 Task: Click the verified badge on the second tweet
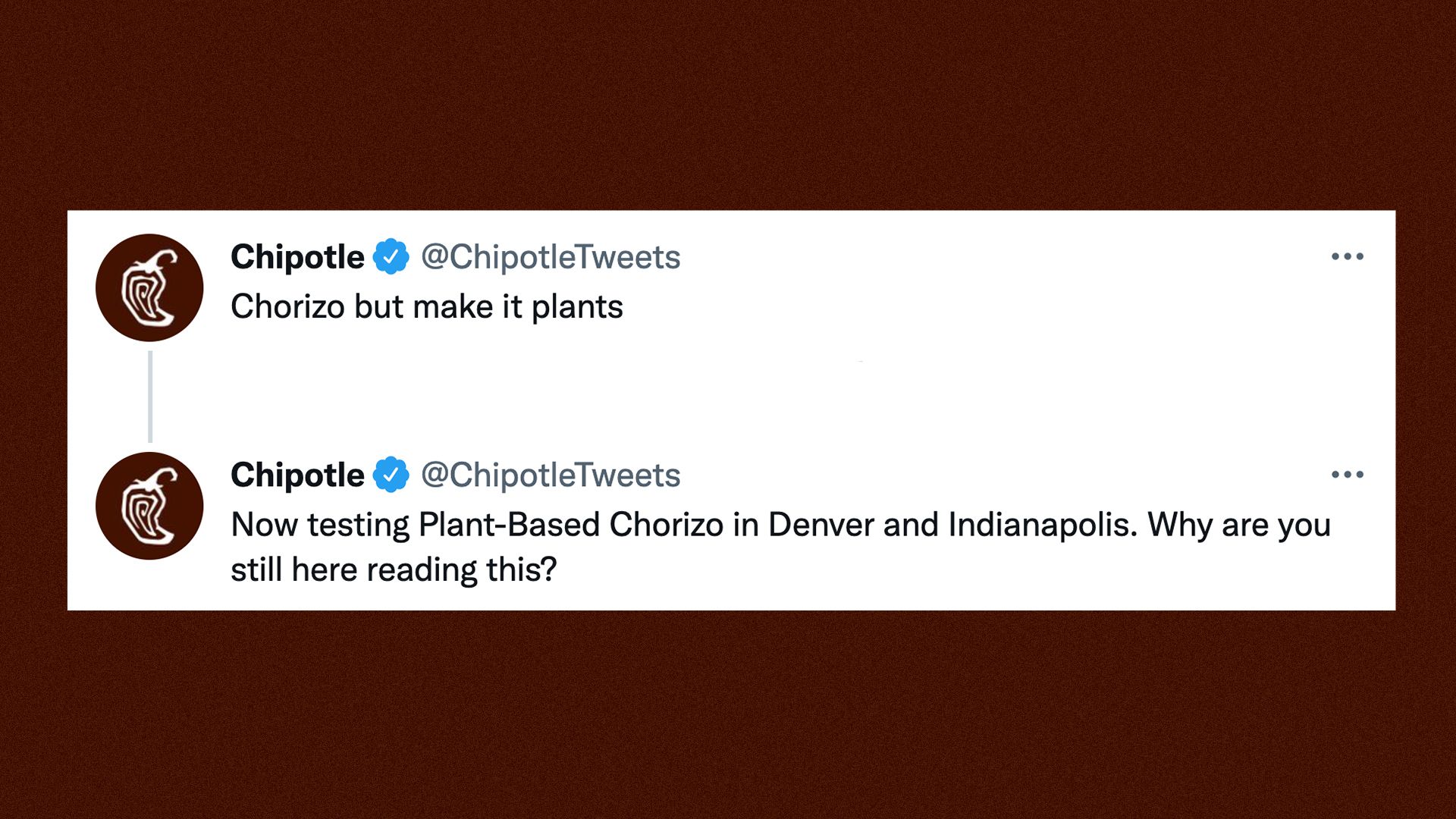[x=391, y=475]
